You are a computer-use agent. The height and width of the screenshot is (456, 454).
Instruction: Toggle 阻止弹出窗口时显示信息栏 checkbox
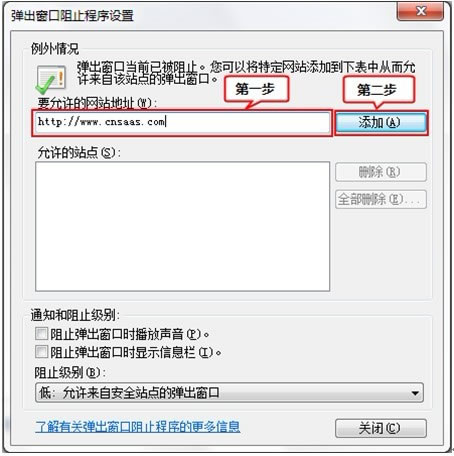click(x=42, y=352)
